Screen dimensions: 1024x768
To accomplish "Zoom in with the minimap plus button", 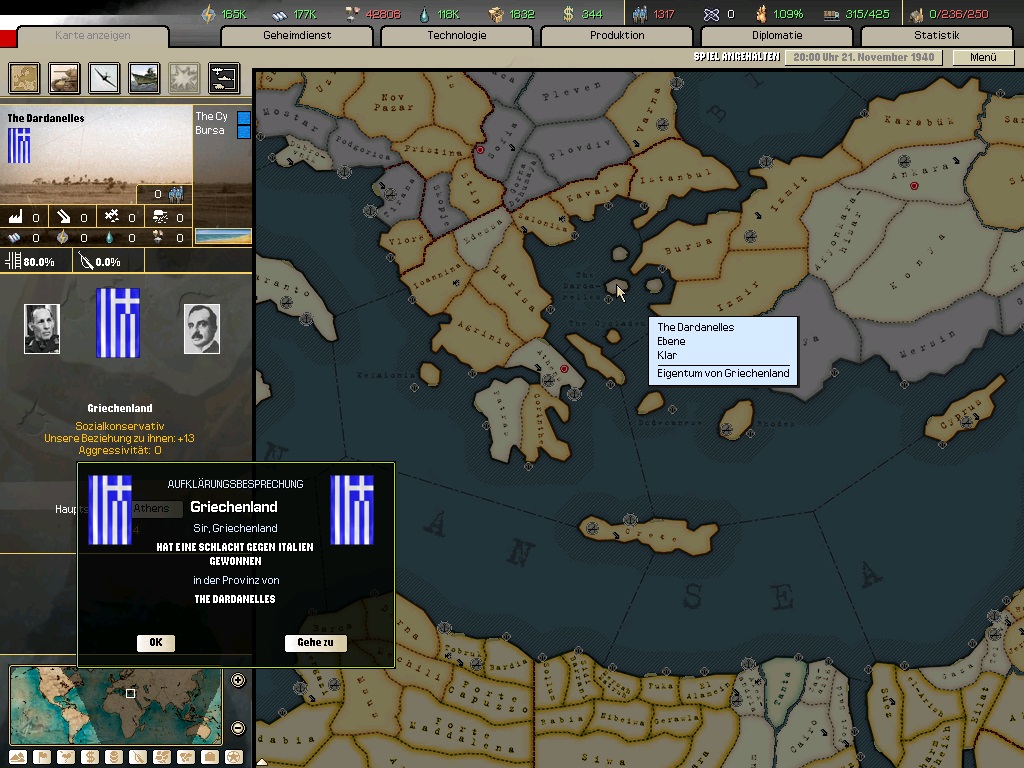I will (238, 681).
